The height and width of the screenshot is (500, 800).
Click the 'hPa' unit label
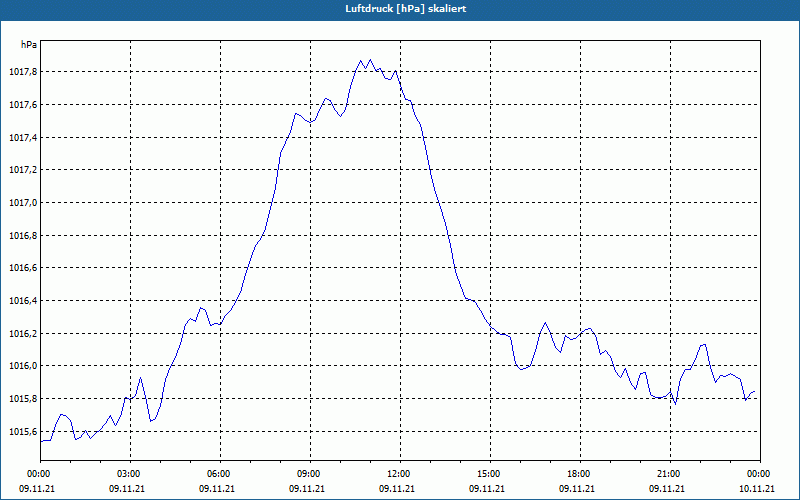pyautogui.click(x=29, y=45)
